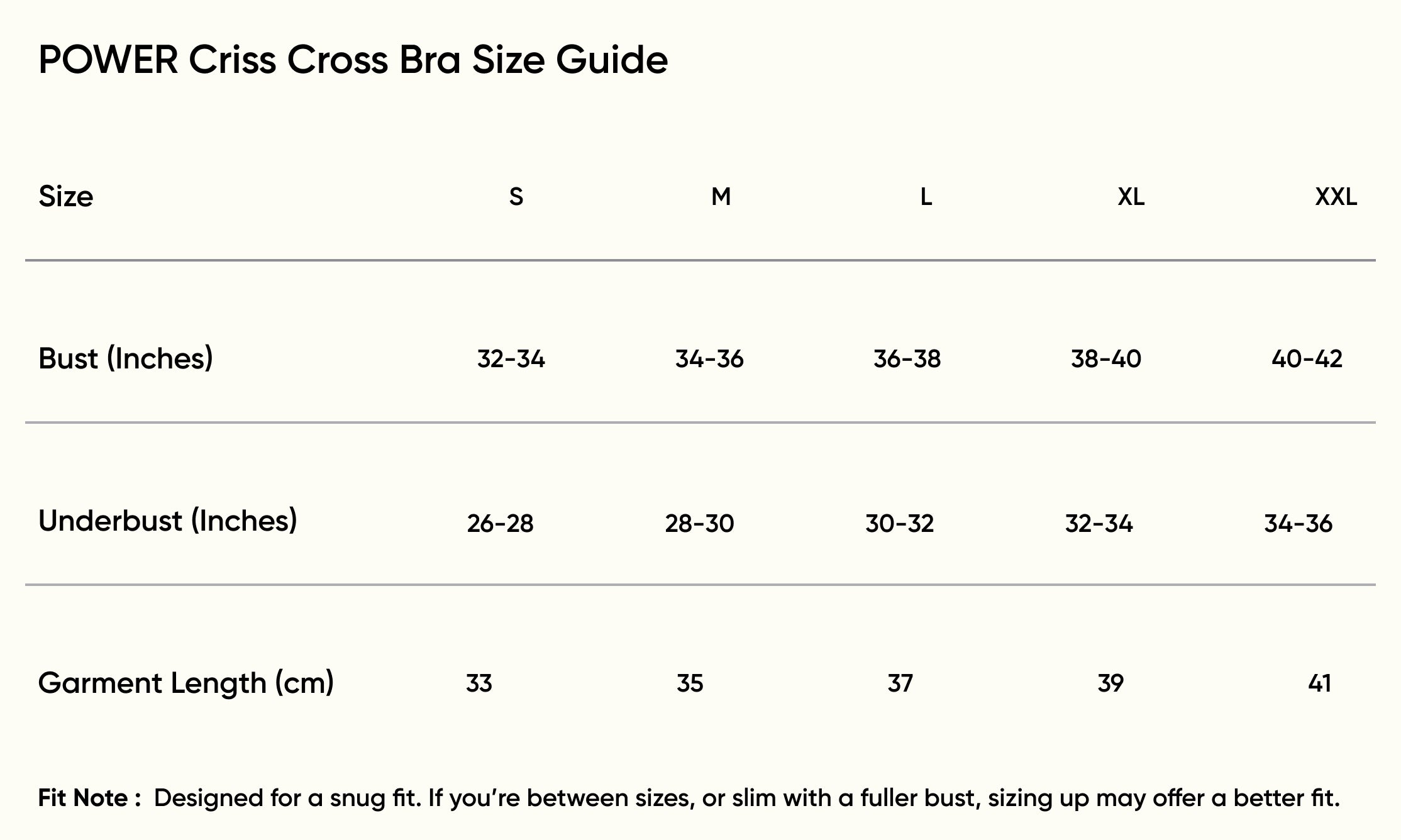Select the XXL size column header
This screenshot has height=840, width=1401.
pos(1336,197)
